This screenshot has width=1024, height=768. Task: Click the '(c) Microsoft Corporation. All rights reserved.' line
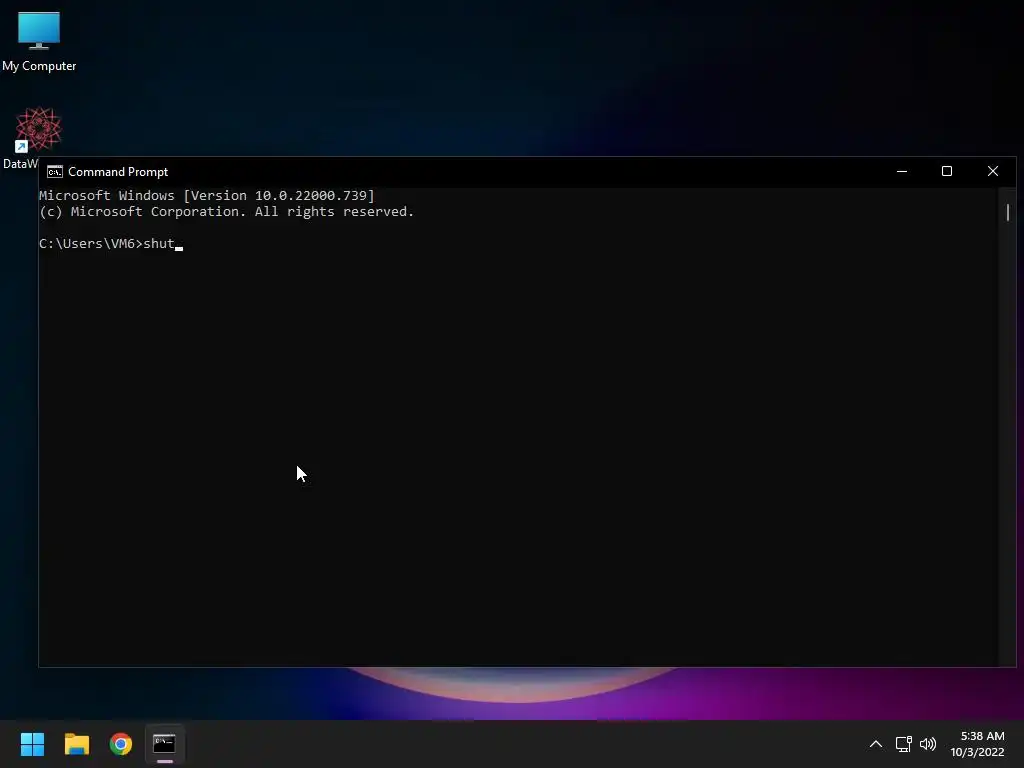[227, 212]
